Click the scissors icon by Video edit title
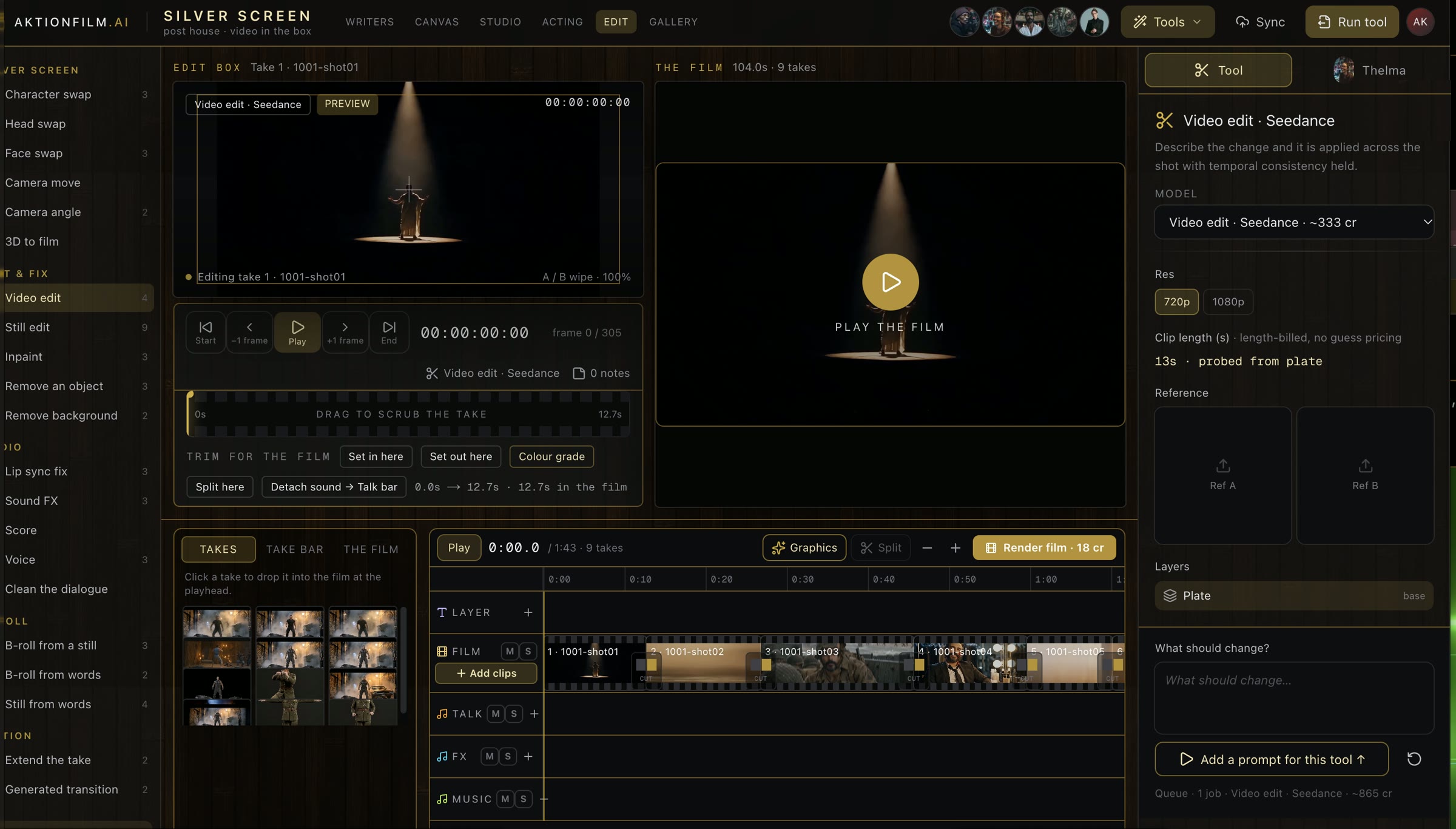 coord(1164,120)
